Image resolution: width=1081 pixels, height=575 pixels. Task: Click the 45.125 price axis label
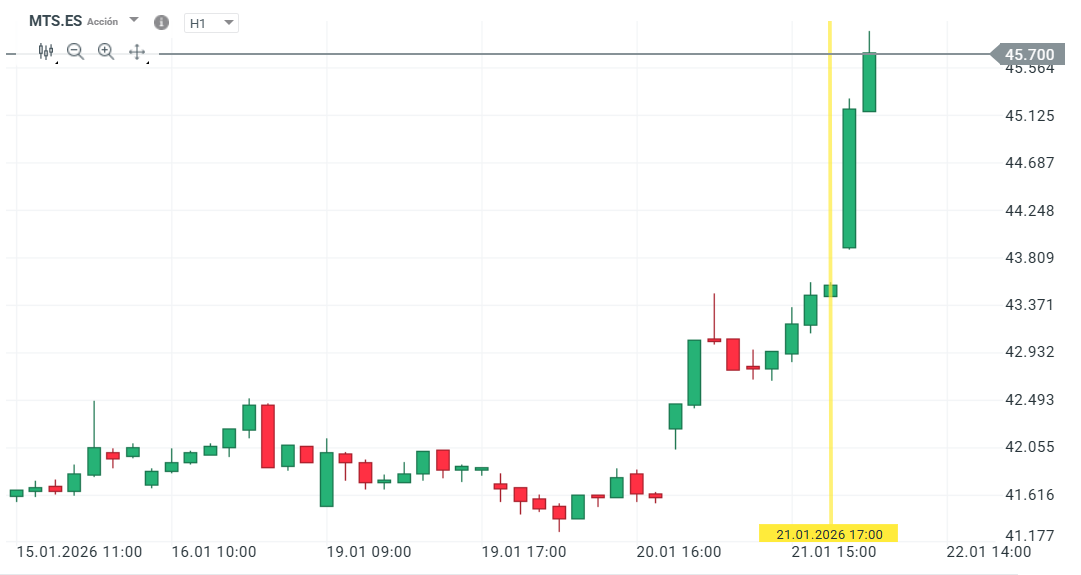1029,116
